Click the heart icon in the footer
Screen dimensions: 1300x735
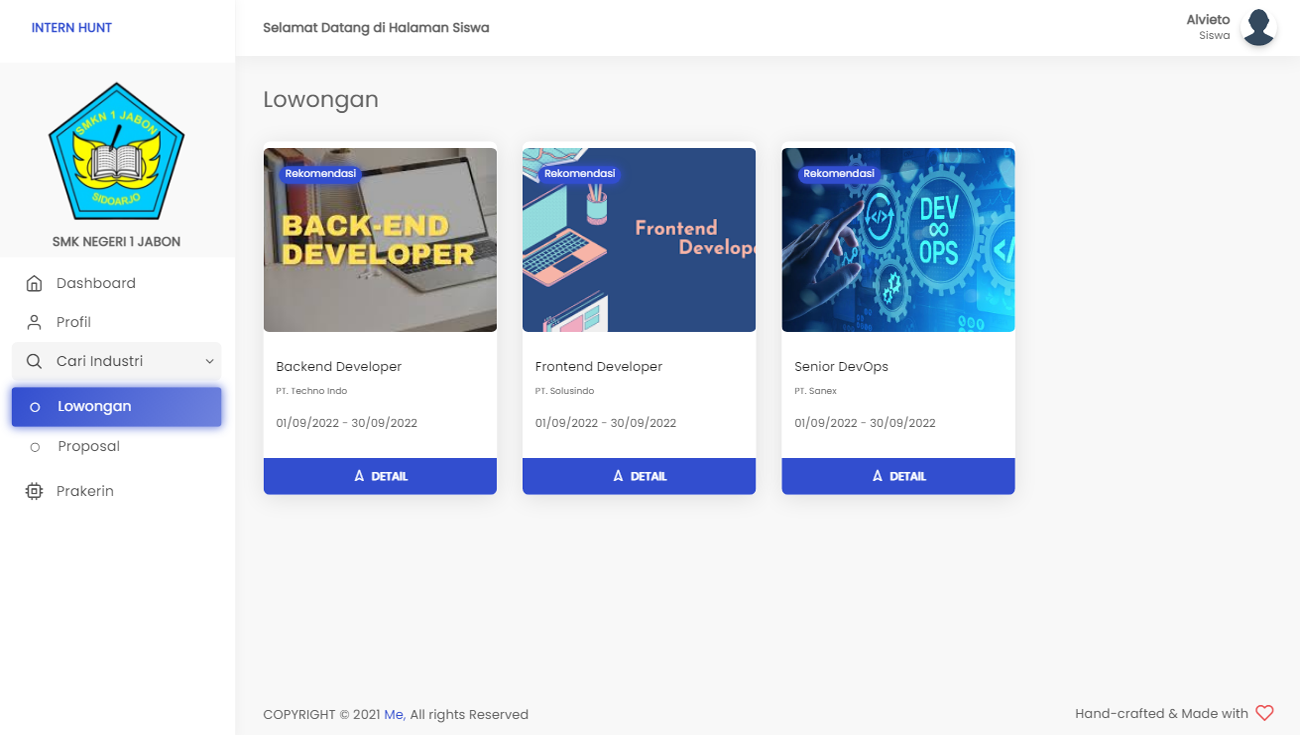pyautogui.click(x=1264, y=712)
